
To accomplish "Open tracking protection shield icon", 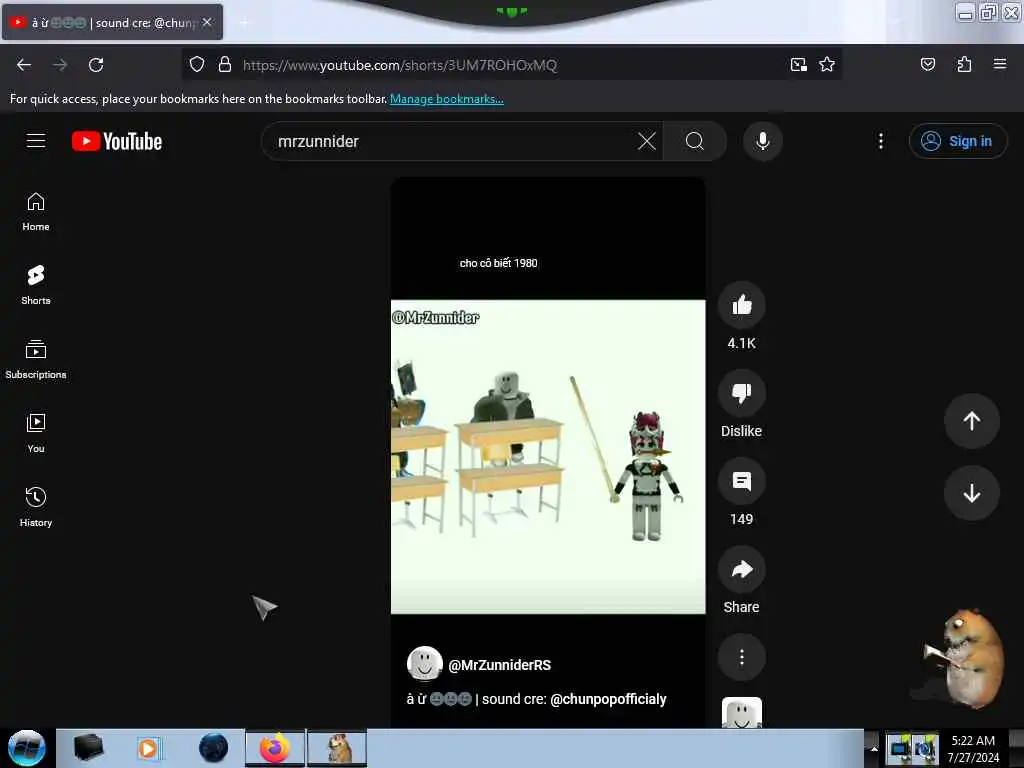I will click(x=197, y=65).
